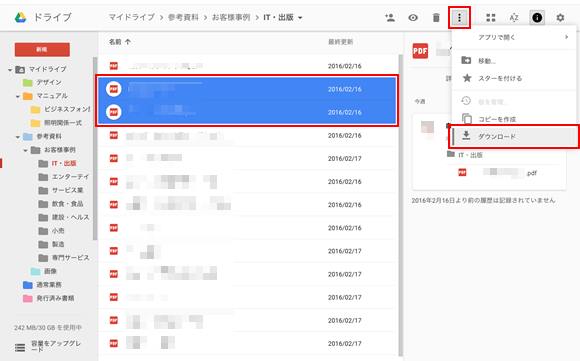Click お客様事例 in the breadcrumb

[231, 17]
